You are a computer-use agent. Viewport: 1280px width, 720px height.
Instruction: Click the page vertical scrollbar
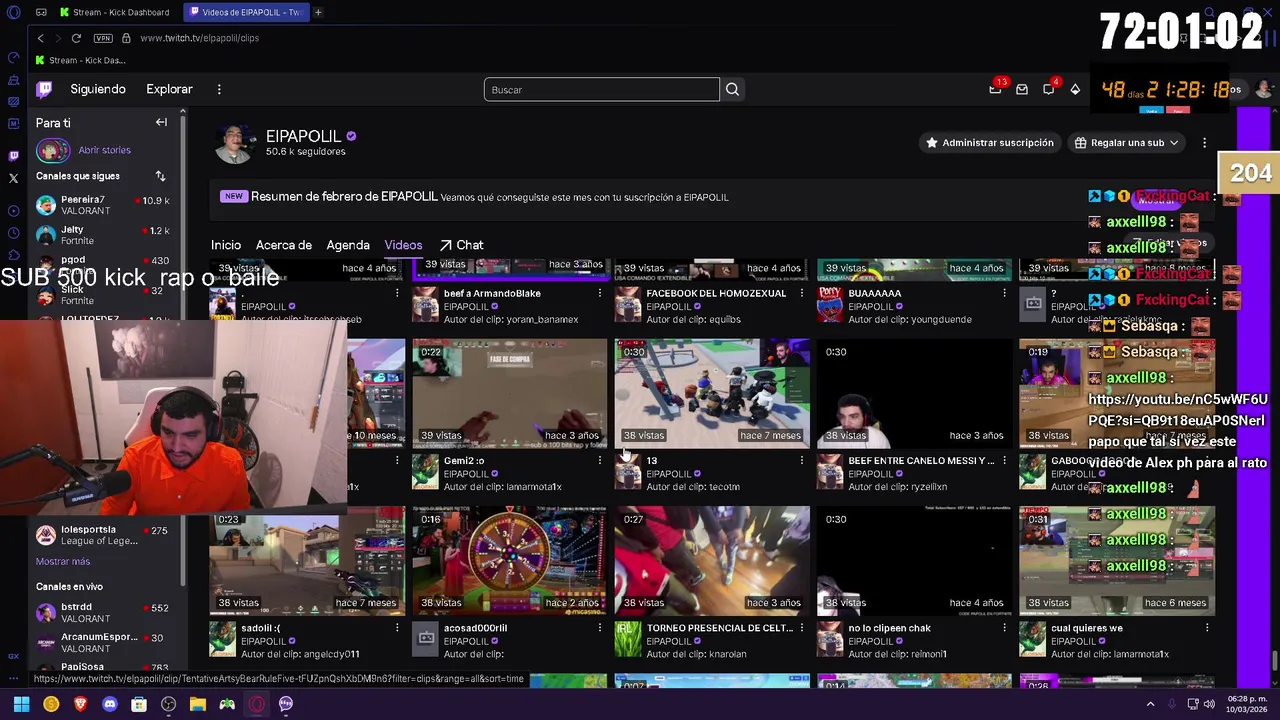(x=1274, y=662)
